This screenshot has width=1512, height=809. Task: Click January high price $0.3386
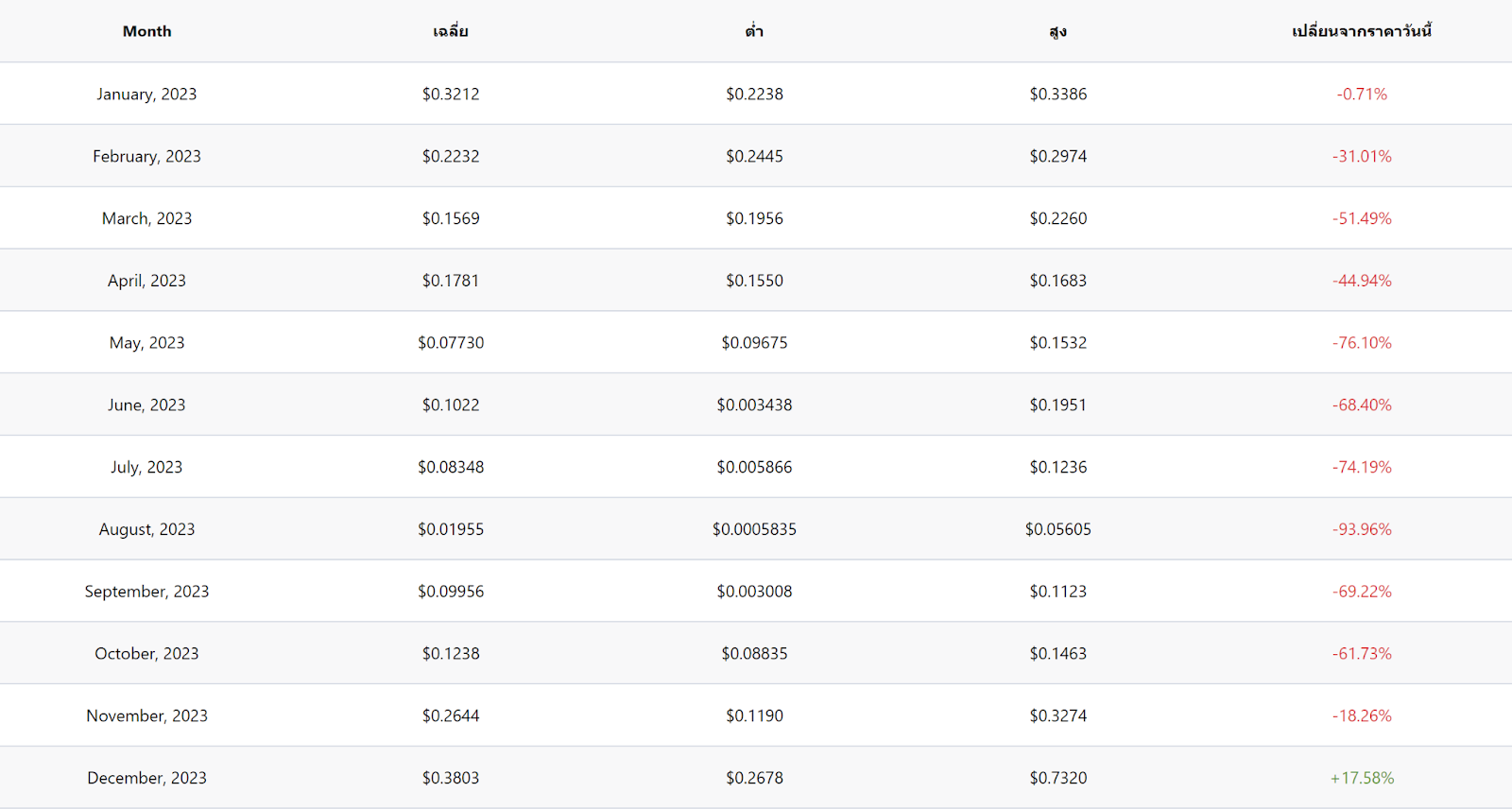pyautogui.click(x=1058, y=94)
